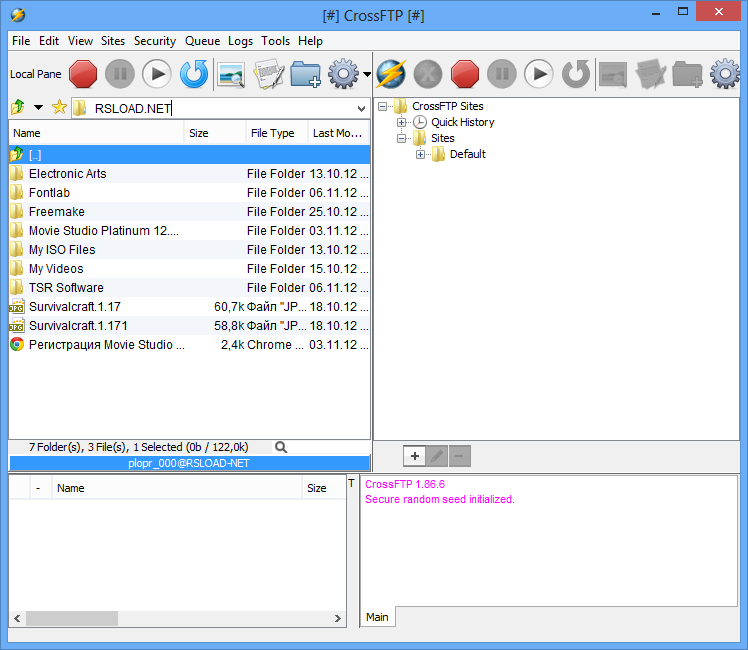Select the Freemake folder
Screen dimensions: 748x650
click(189, 212)
